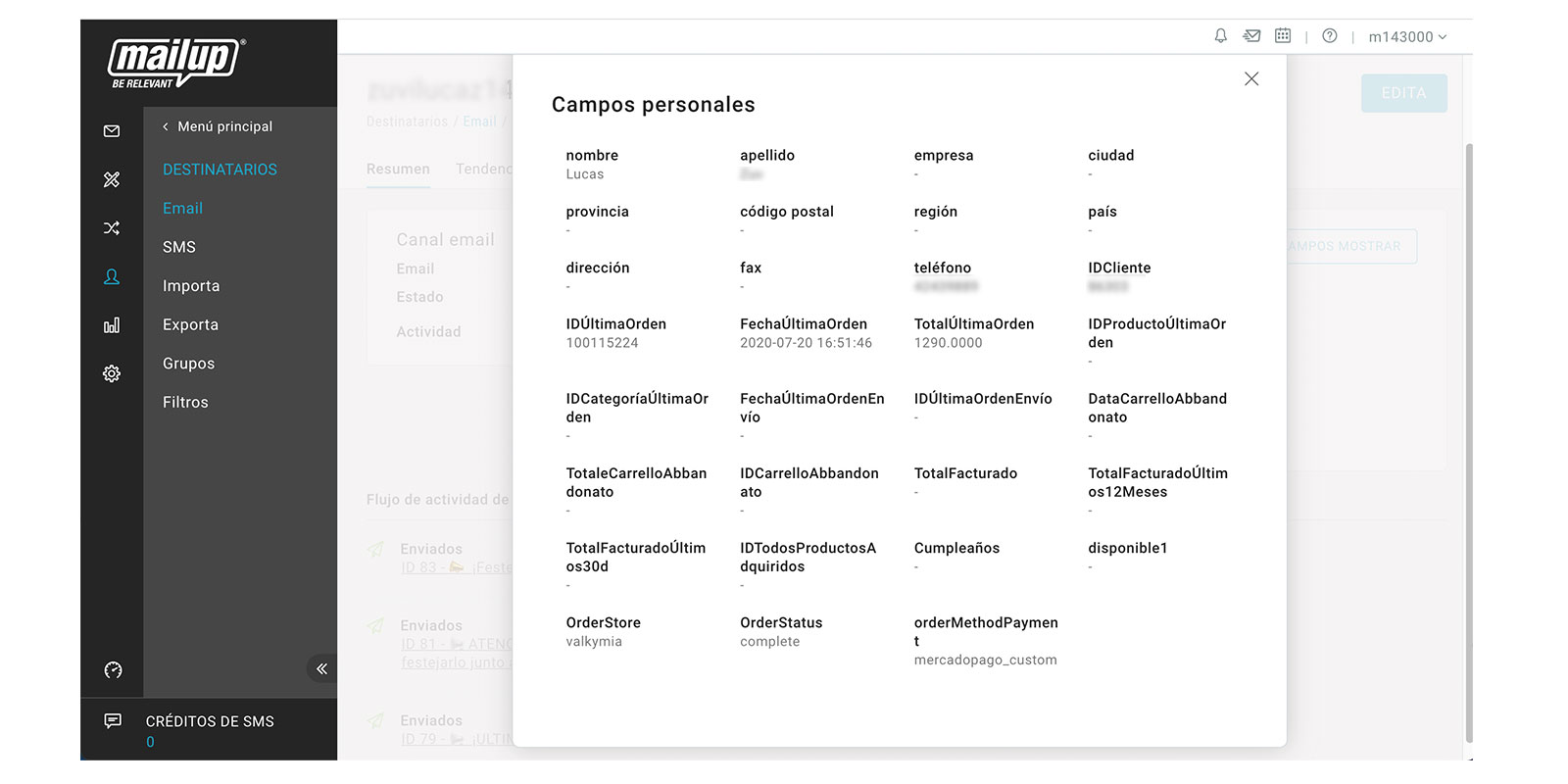Click the EDITA button
The width and height of the screenshot is (1568, 784).
pyautogui.click(x=1403, y=93)
